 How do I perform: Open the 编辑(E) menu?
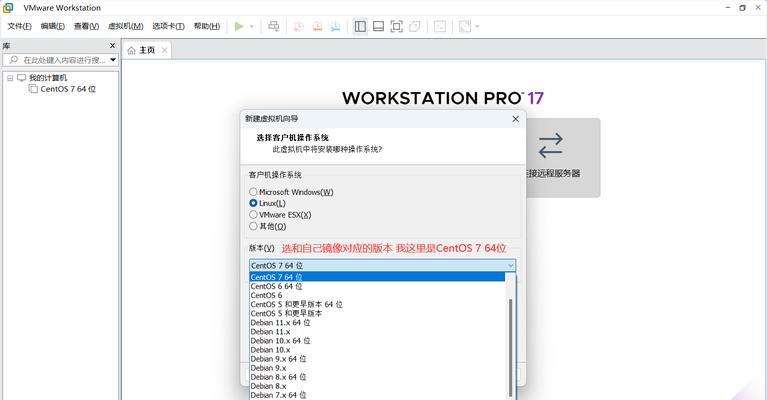click(52, 26)
